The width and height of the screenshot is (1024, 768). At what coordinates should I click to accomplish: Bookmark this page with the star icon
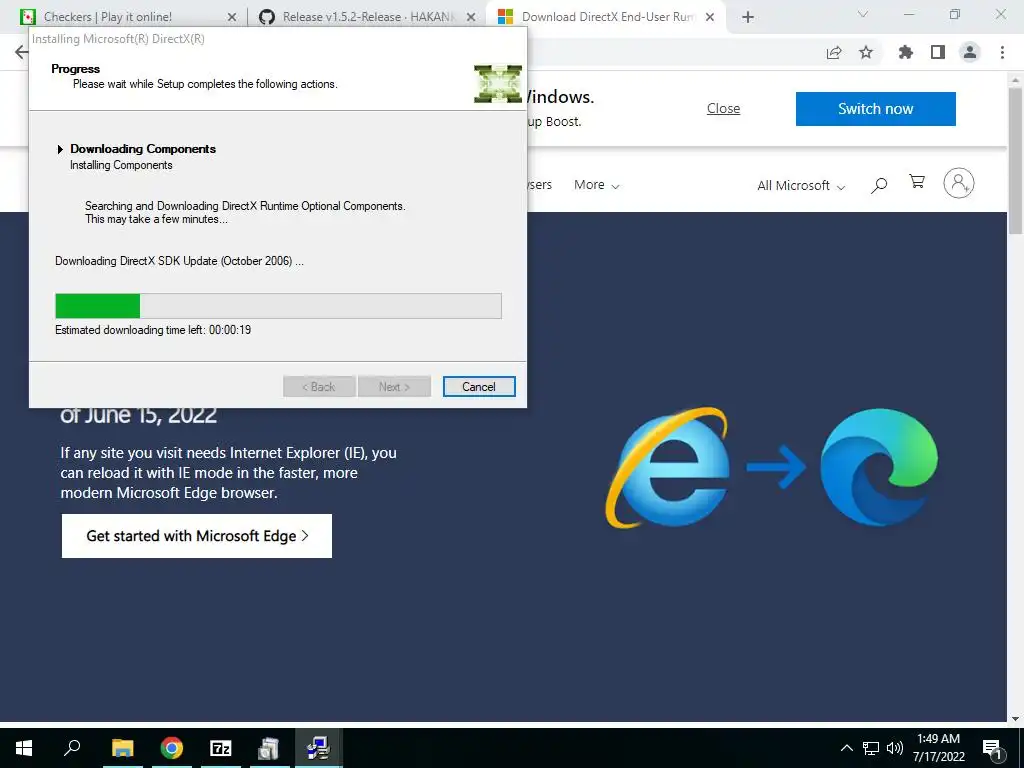pos(866,52)
